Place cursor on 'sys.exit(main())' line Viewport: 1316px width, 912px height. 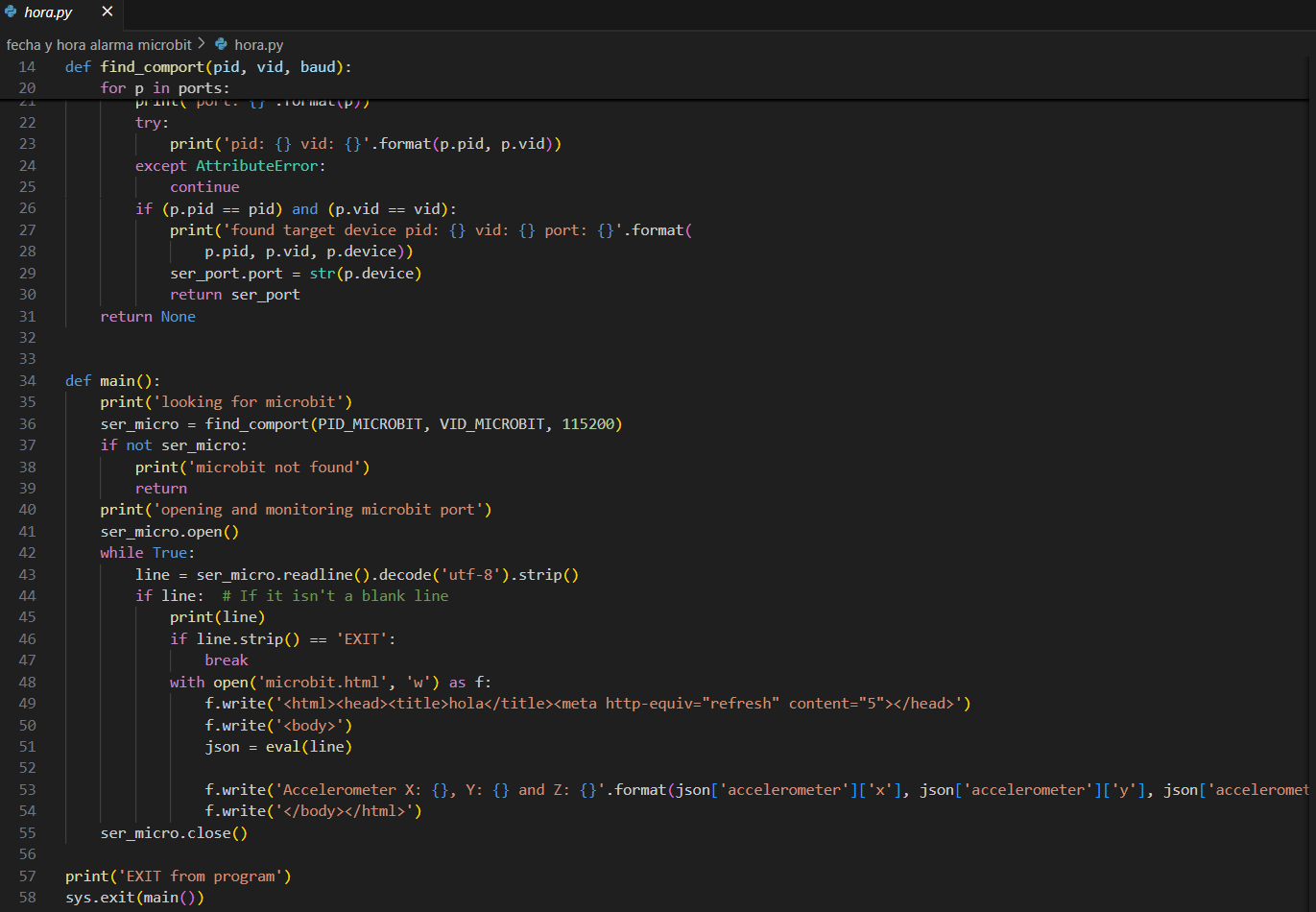click(134, 898)
